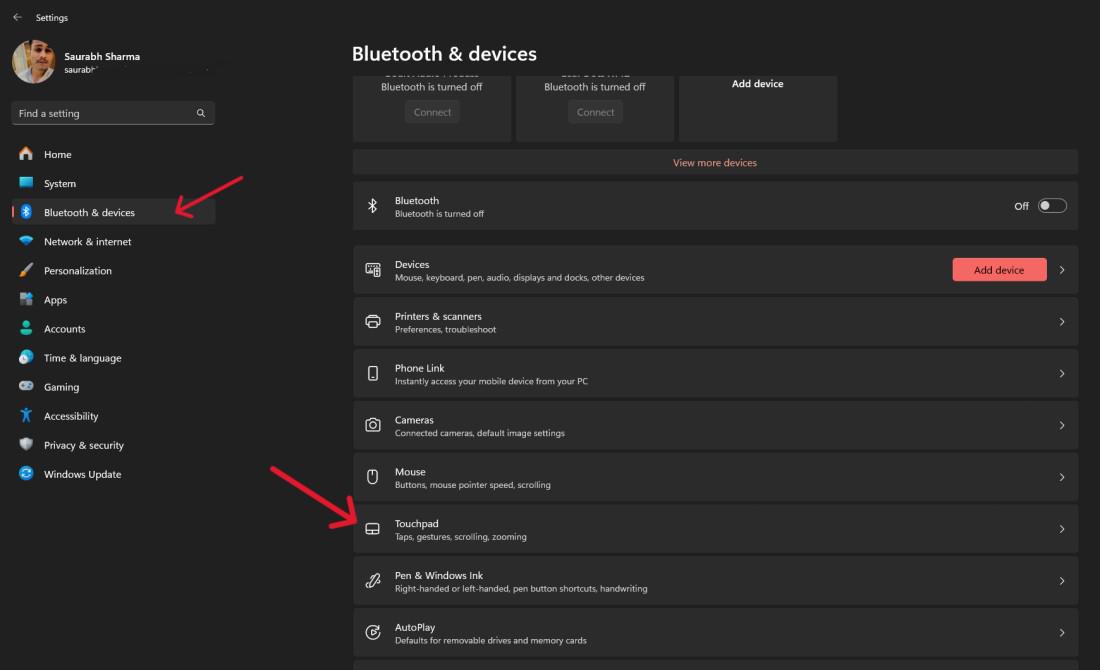Screen dimensions: 1100x670
Task: Click the Cameras camera icon
Action: coord(373,425)
